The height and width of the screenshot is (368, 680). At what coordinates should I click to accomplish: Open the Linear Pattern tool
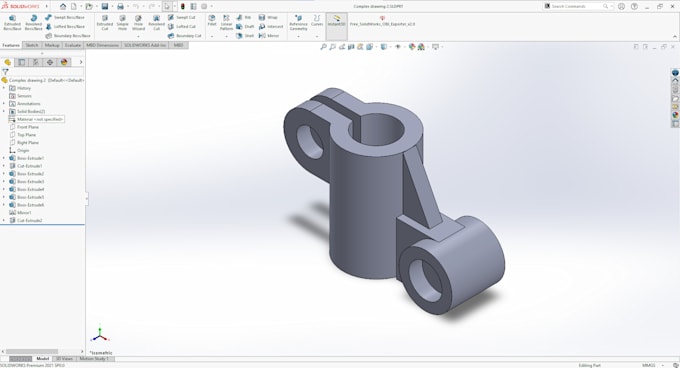226,22
